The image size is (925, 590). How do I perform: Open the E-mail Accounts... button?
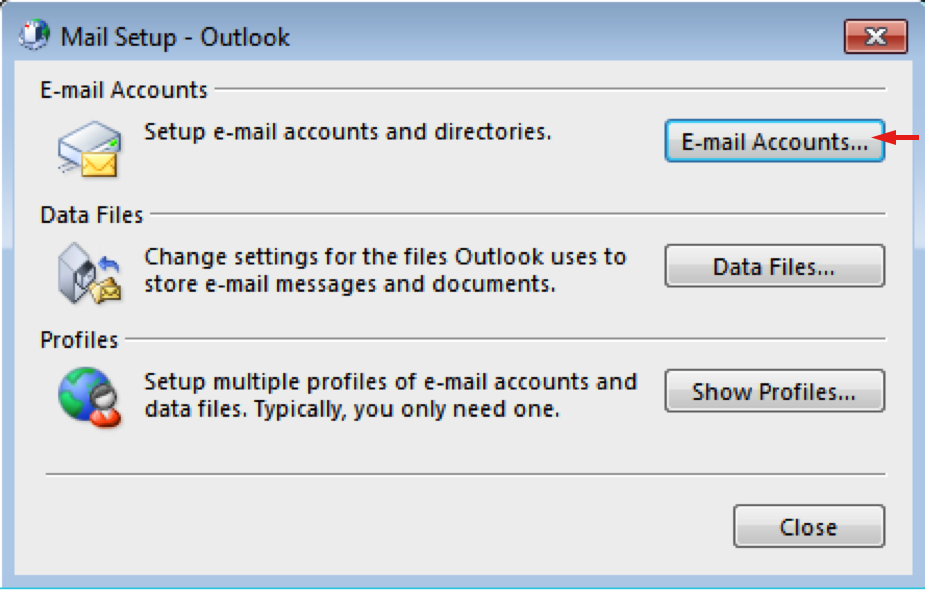(774, 142)
